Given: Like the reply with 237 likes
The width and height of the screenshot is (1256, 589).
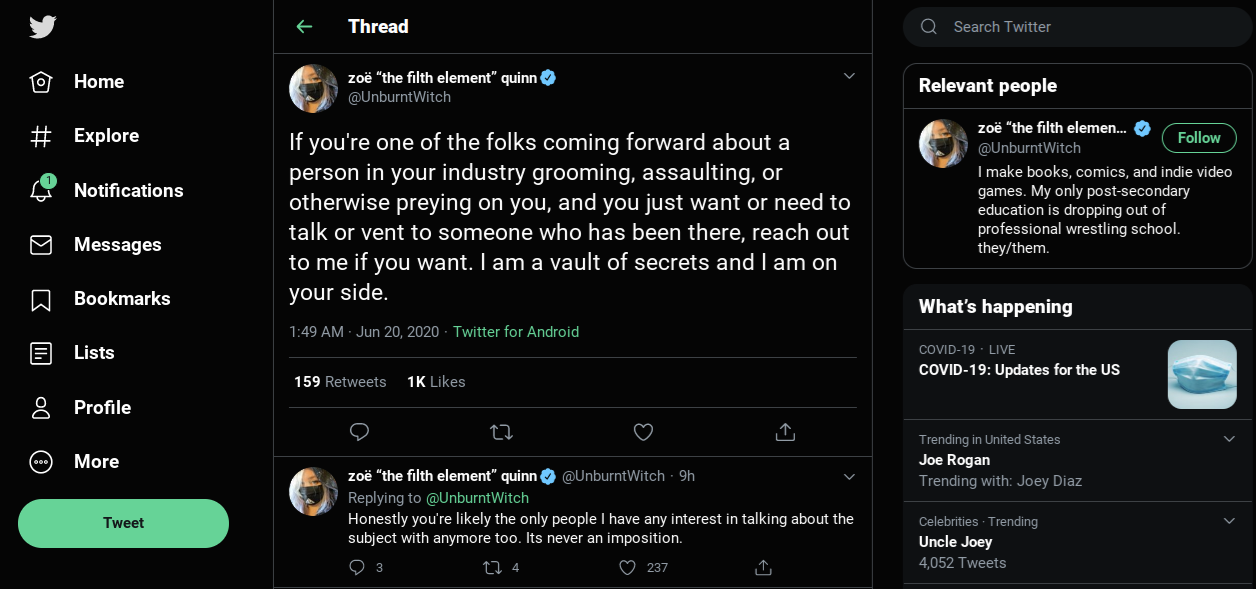Looking at the screenshot, I should (x=627, y=567).
